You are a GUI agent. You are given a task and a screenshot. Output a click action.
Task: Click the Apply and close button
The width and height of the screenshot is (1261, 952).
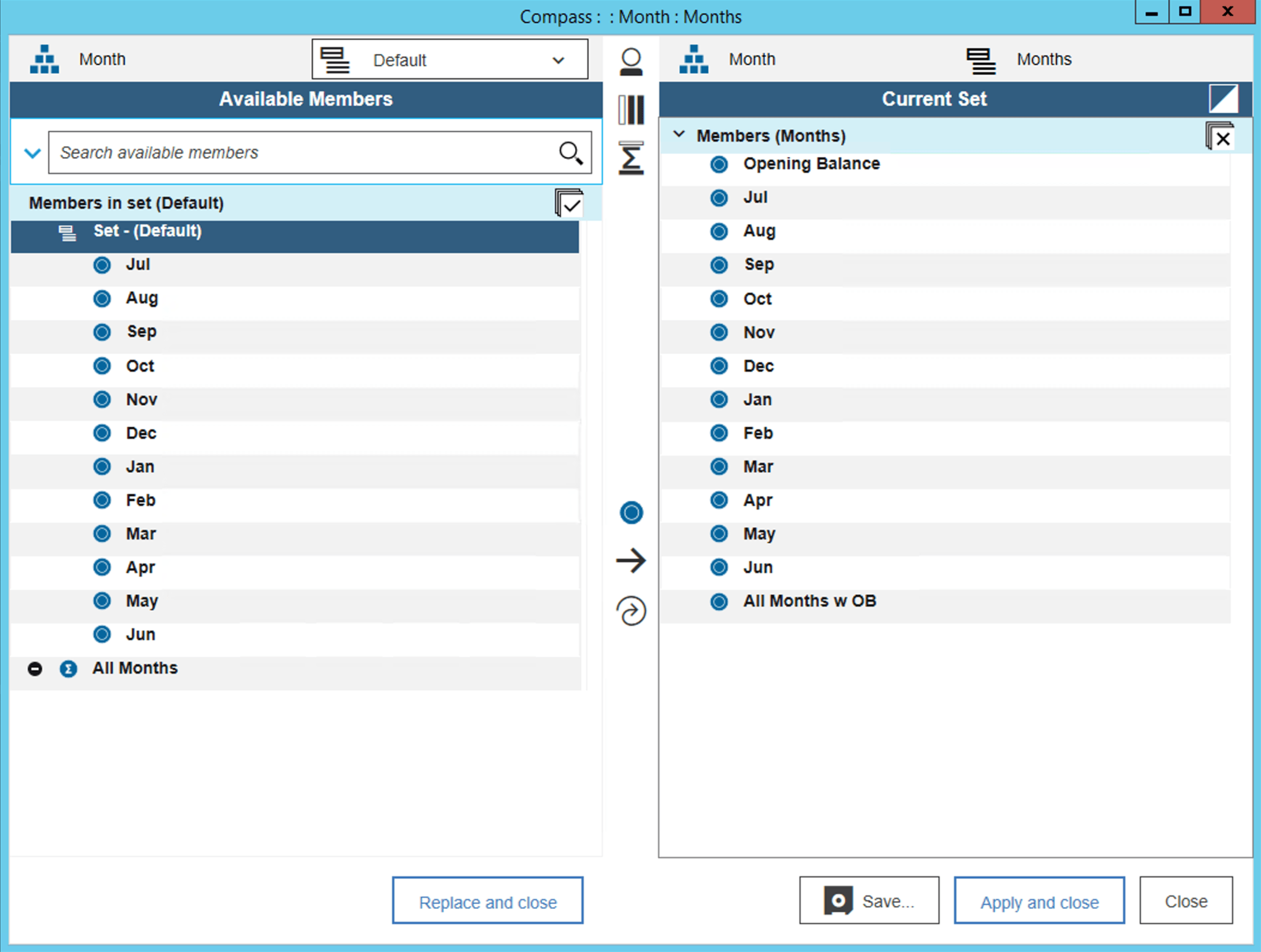click(x=1039, y=901)
